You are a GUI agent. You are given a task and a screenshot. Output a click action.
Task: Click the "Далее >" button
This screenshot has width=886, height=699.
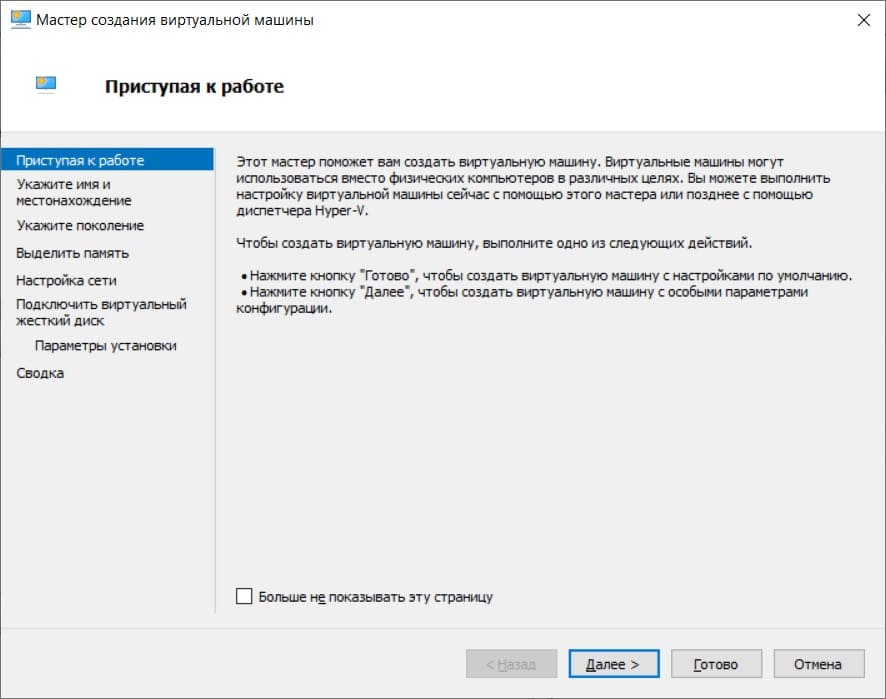coord(613,663)
